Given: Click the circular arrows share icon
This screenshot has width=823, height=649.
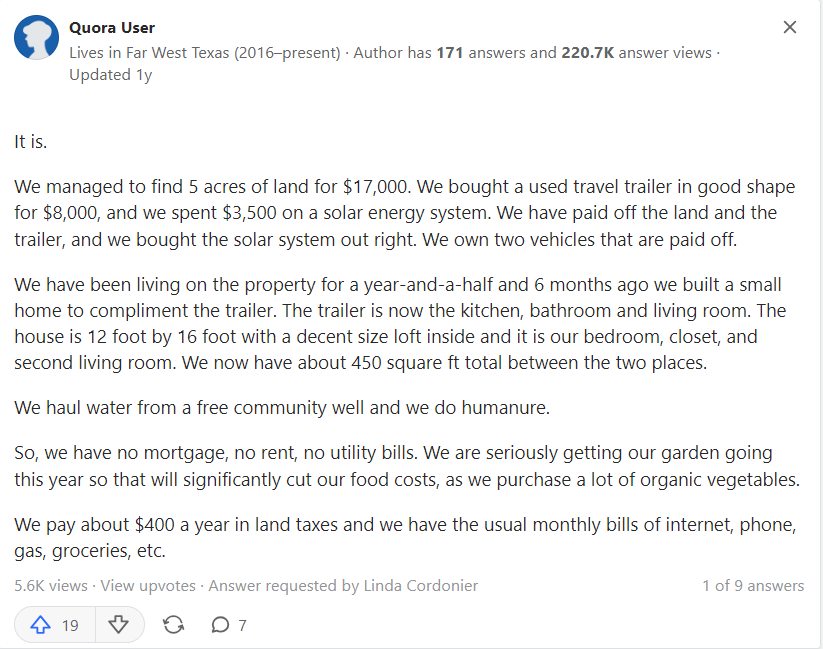Looking at the screenshot, I should (x=173, y=625).
